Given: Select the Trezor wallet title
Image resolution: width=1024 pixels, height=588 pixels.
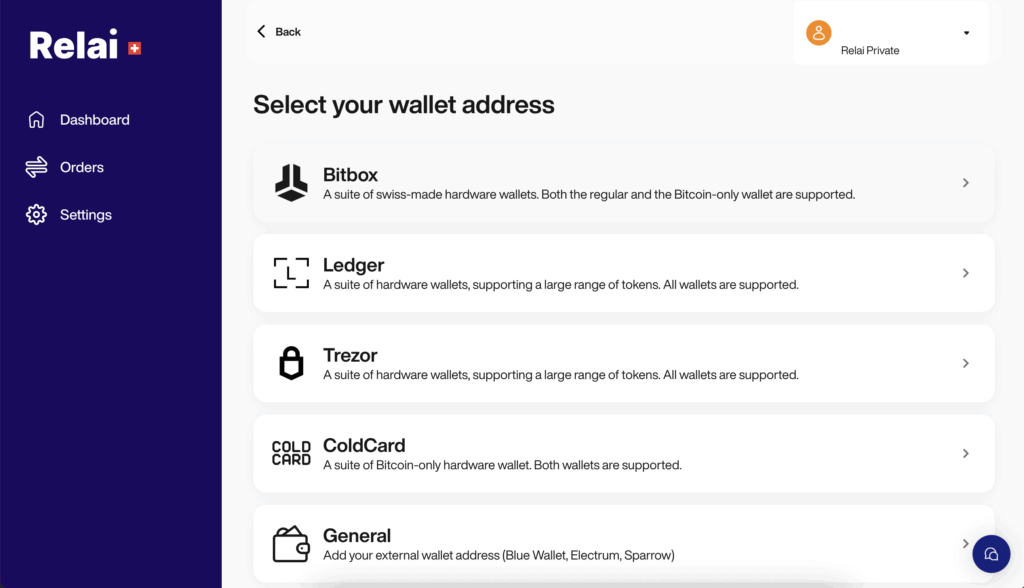Looking at the screenshot, I should (350, 355).
